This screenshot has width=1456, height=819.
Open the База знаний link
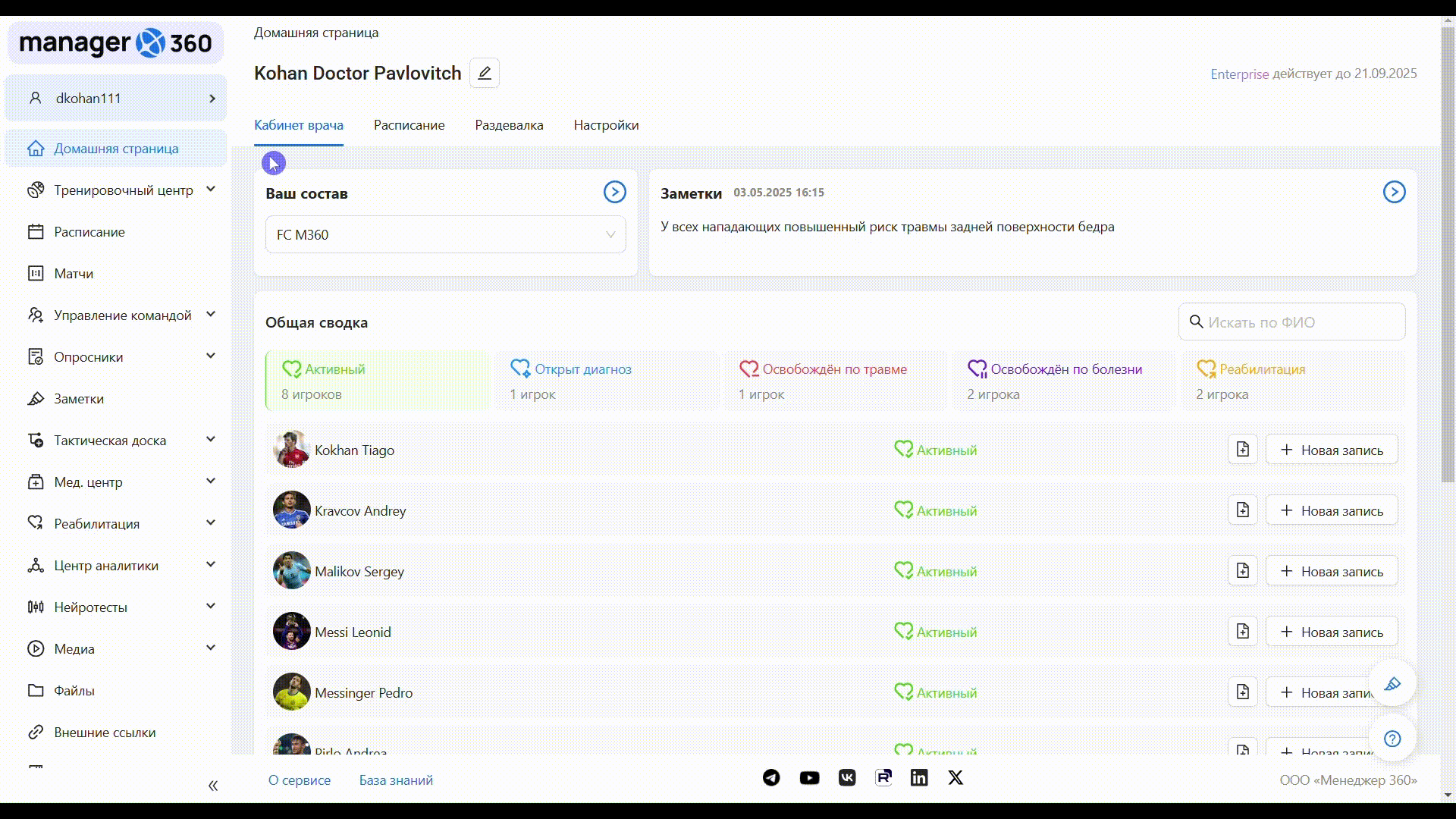tap(396, 780)
